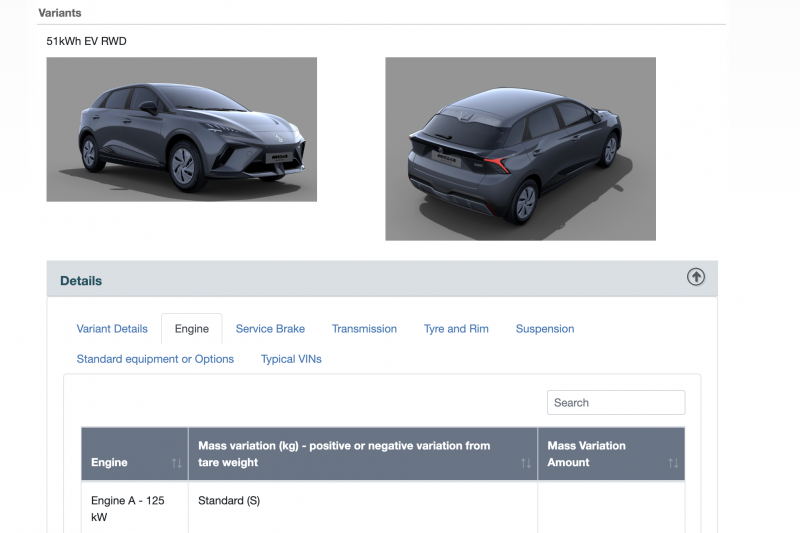800x533 pixels.
Task: Click the Engine column header
Action: 135,454
